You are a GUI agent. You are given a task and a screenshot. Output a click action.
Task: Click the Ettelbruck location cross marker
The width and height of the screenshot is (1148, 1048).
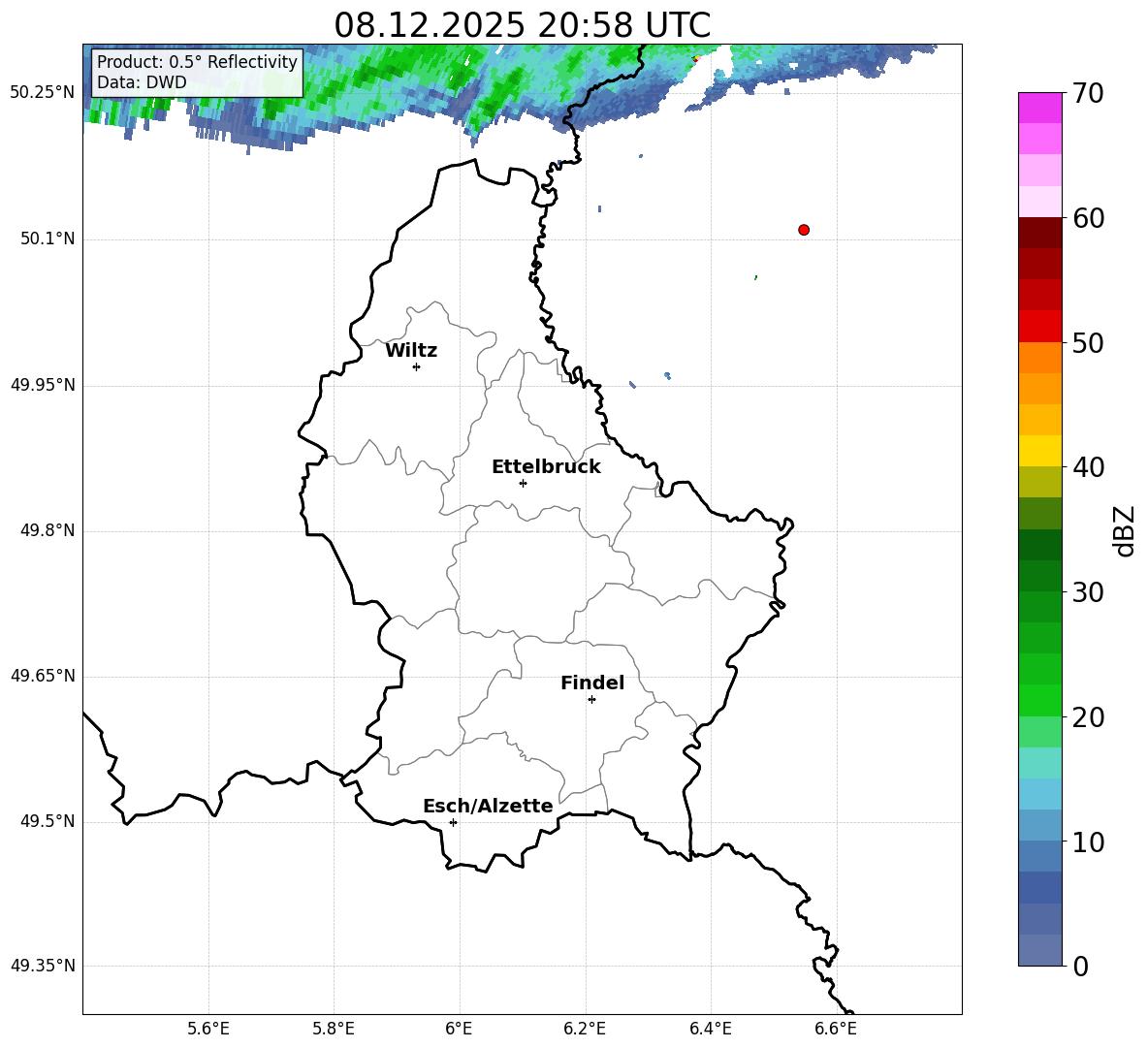point(523,483)
